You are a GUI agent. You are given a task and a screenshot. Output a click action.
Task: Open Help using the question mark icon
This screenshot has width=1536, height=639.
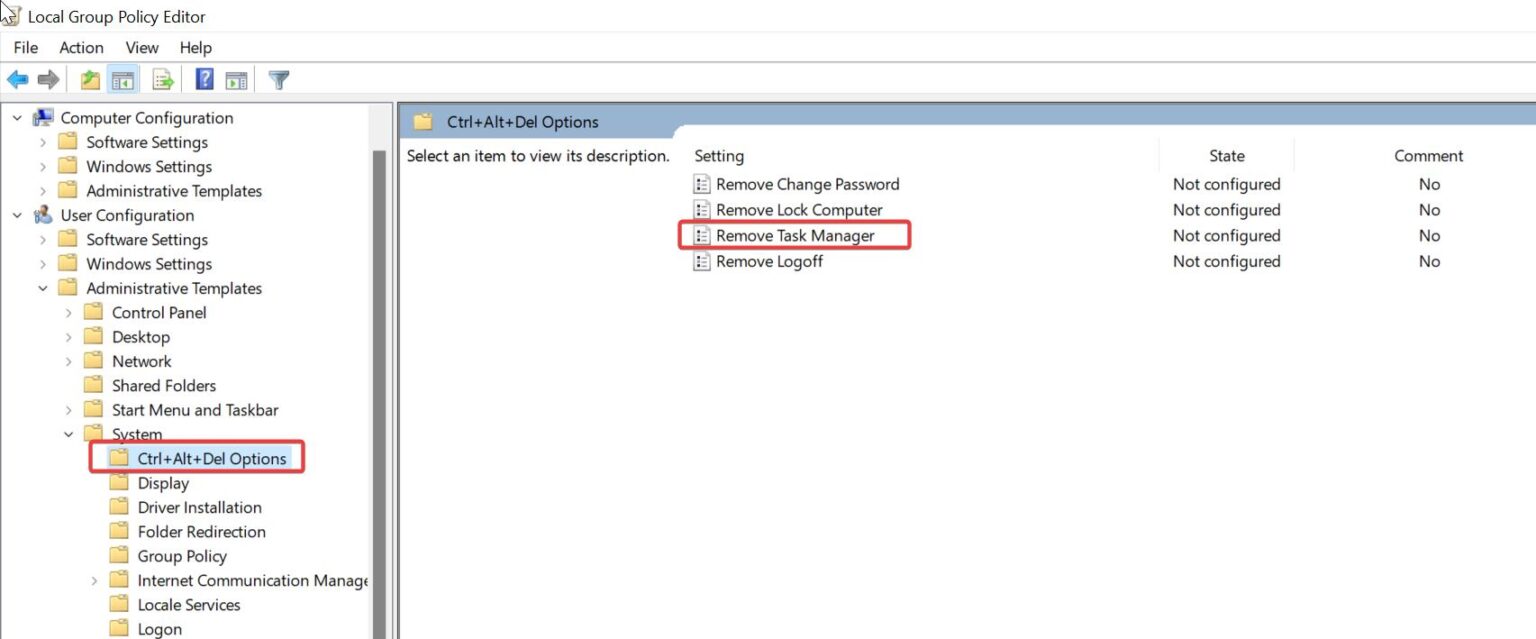tap(204, 79)
